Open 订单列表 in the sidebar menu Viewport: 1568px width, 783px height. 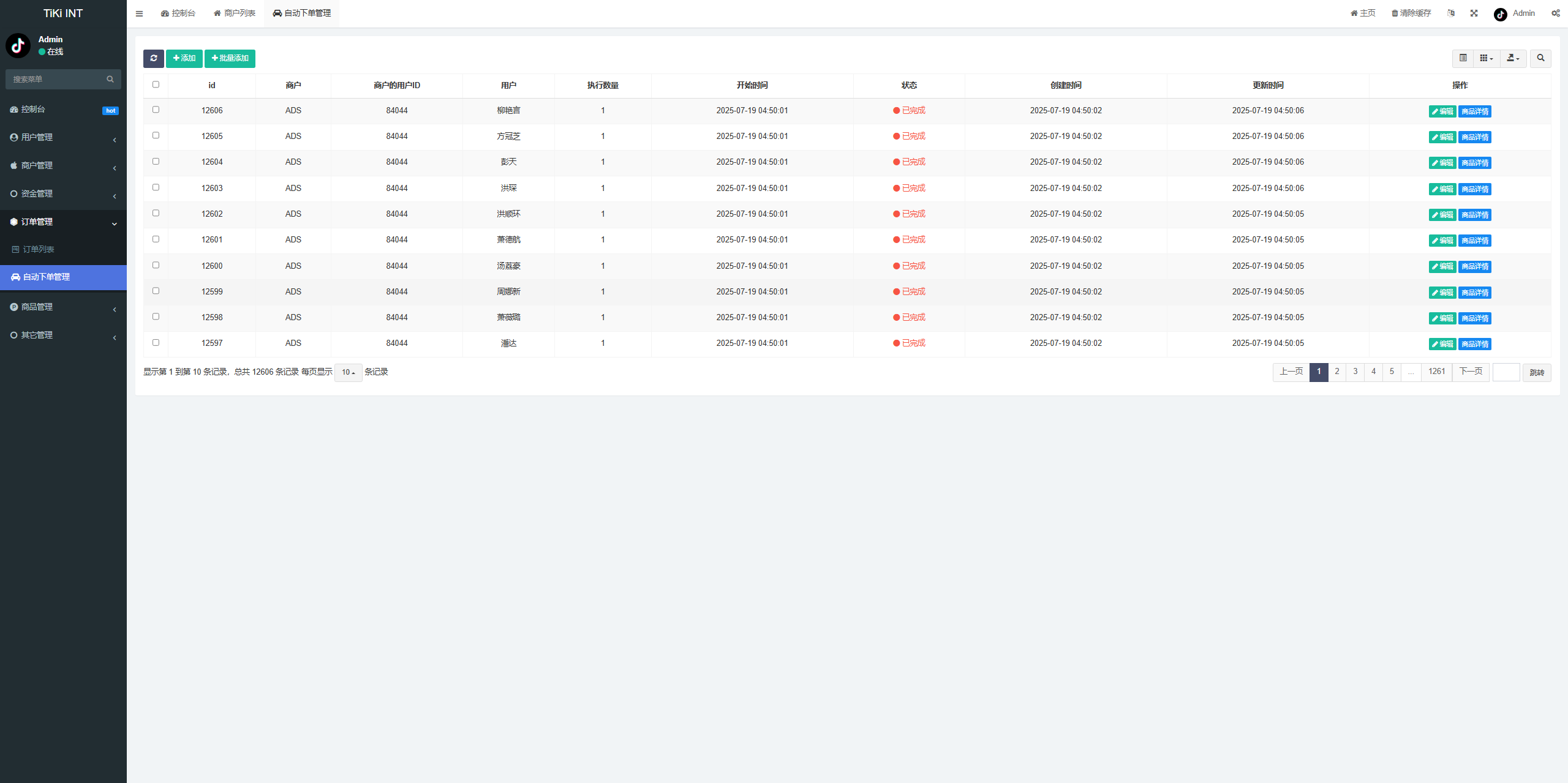coord(38,249)
